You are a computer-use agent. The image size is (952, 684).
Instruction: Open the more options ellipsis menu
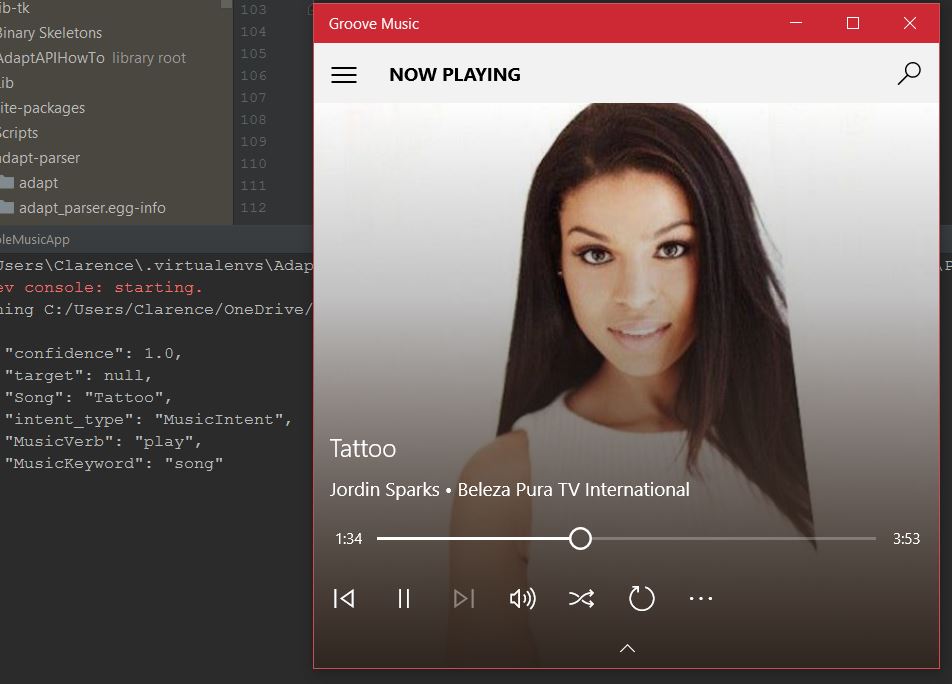point(701,598)
